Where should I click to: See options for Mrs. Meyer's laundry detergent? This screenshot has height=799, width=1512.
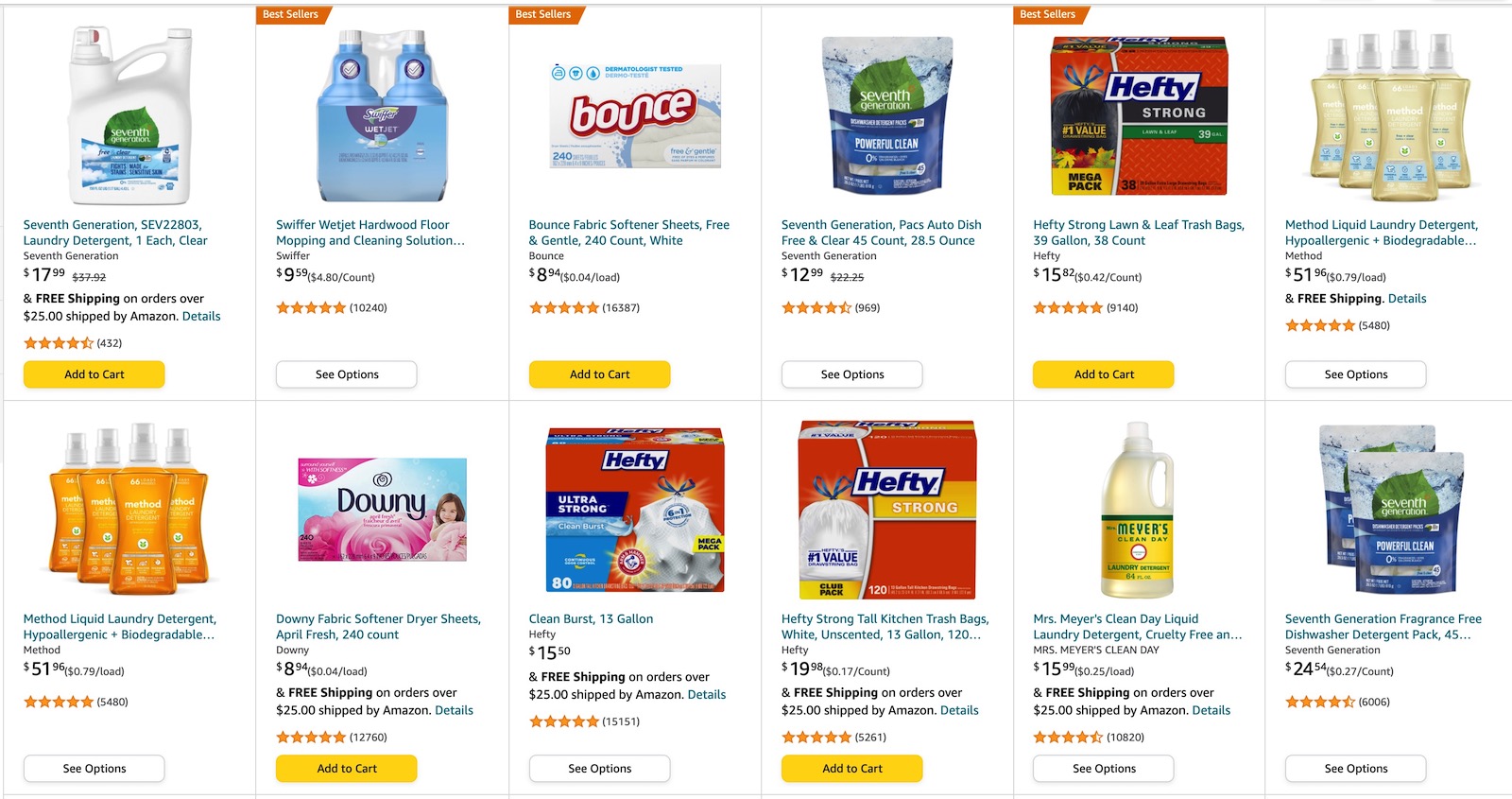[x=1103, y=769]
